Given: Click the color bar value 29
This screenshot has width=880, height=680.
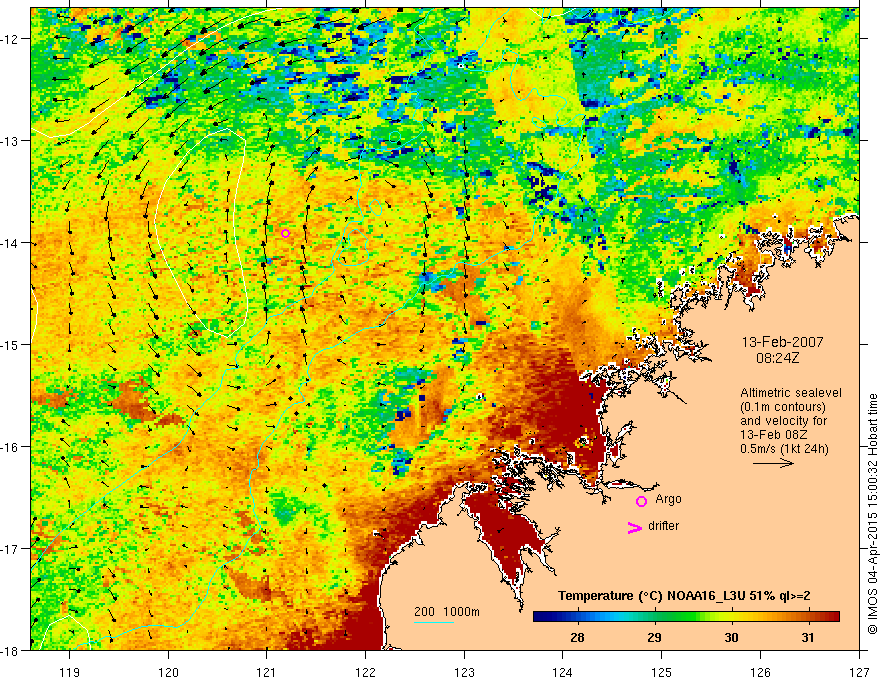Looking at the screenshot, I should coord(654,637).
